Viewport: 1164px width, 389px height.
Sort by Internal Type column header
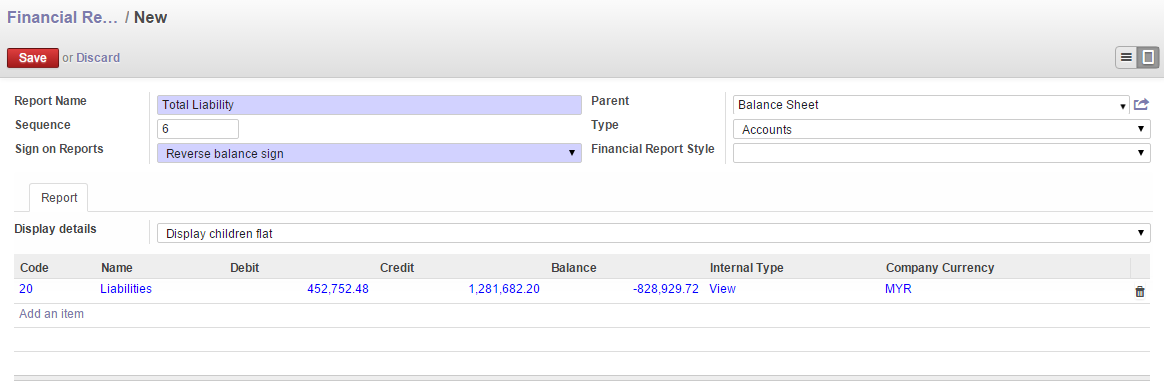[x=747, y=267]
